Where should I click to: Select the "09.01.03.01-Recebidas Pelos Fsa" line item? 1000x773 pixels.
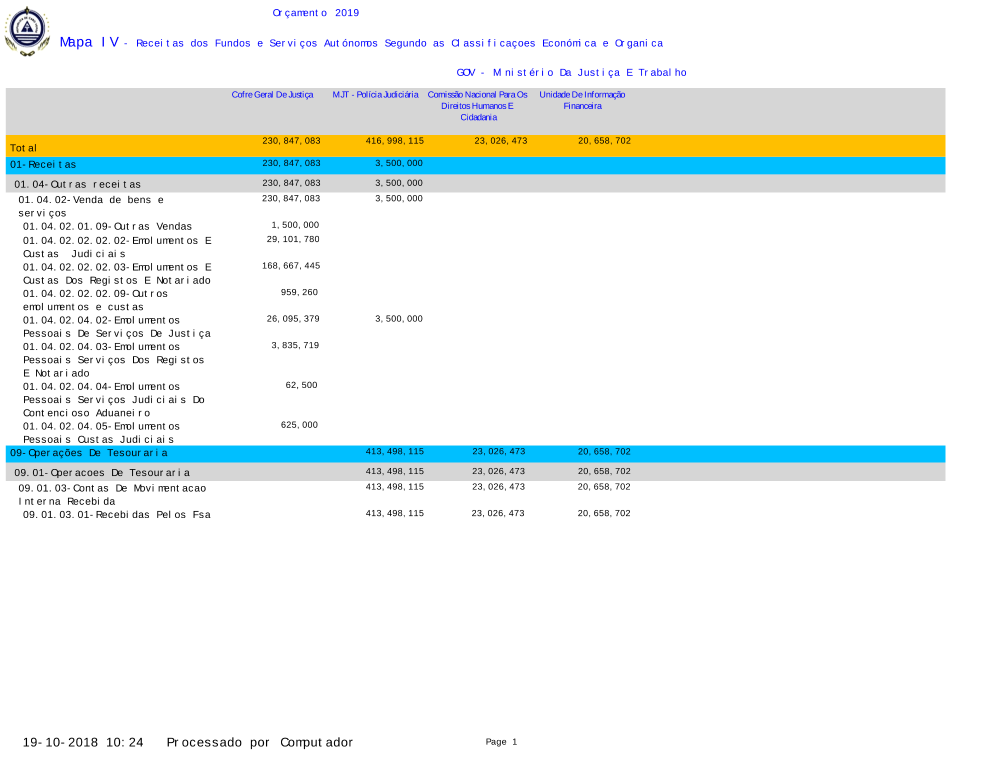(x=116, y=515)
